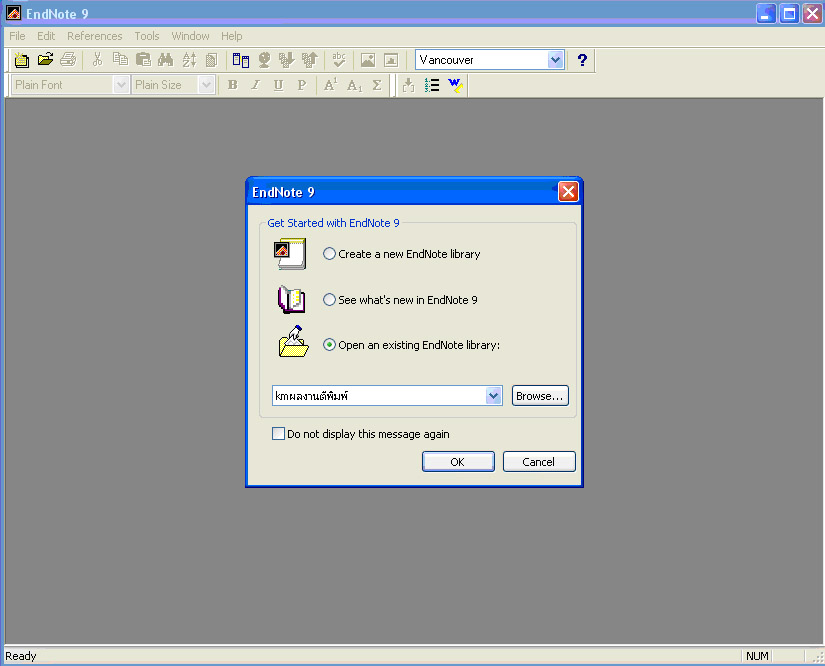This screenshot has height=666, width=825.
Task: Click the Export up-arrow icon
Action: click(310, 60)
